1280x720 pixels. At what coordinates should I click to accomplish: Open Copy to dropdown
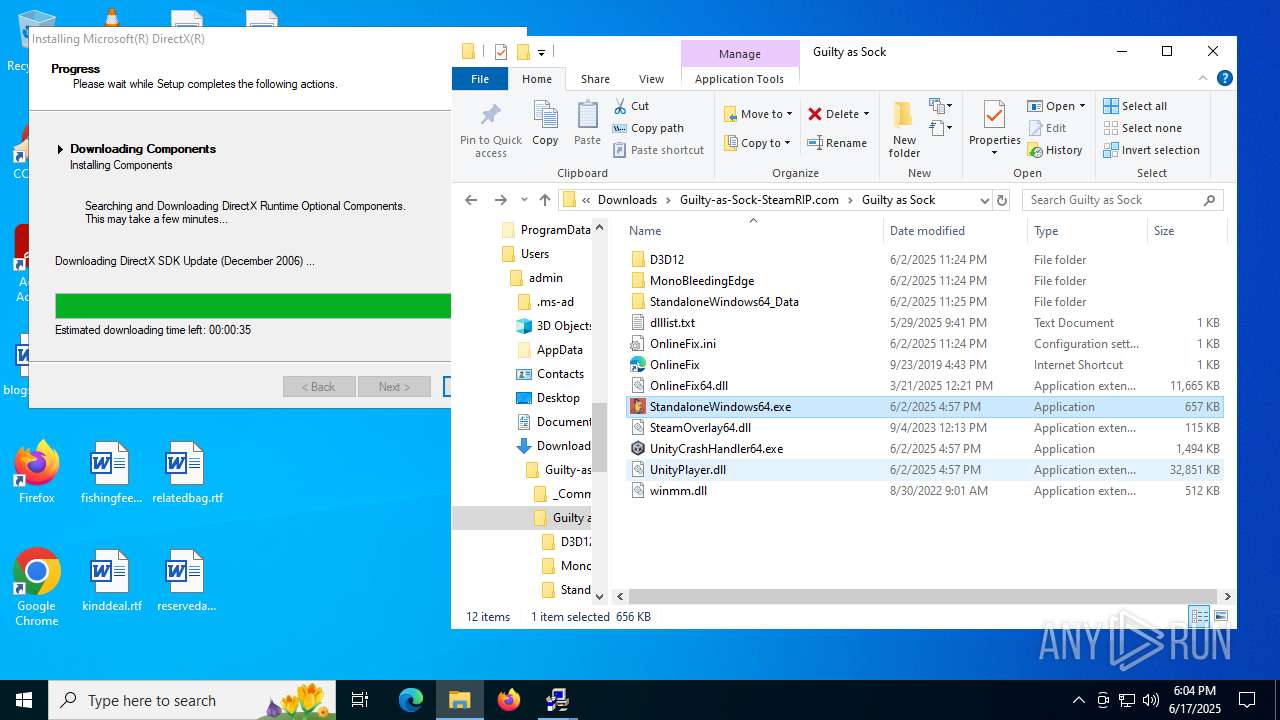point(758,143)
